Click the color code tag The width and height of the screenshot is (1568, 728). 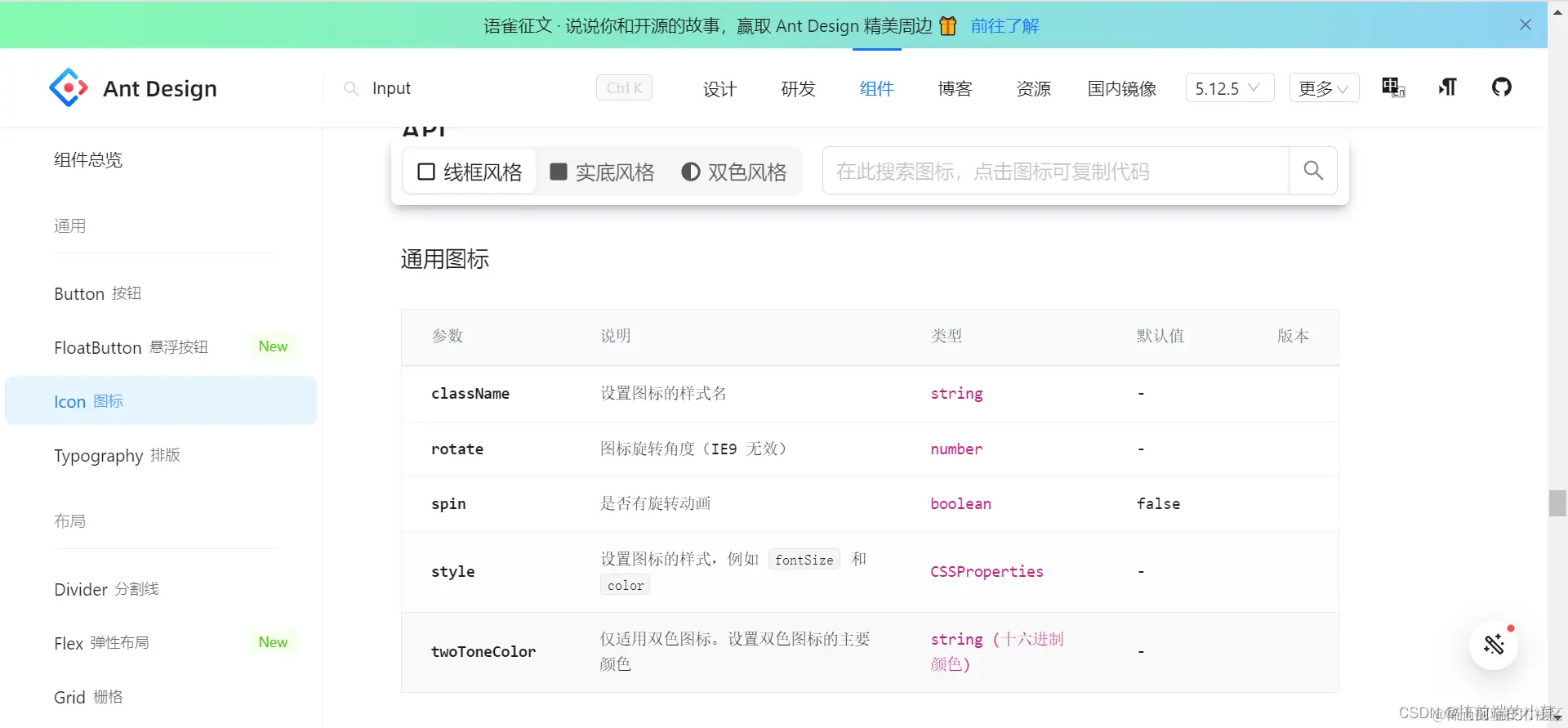coord(626,585)
